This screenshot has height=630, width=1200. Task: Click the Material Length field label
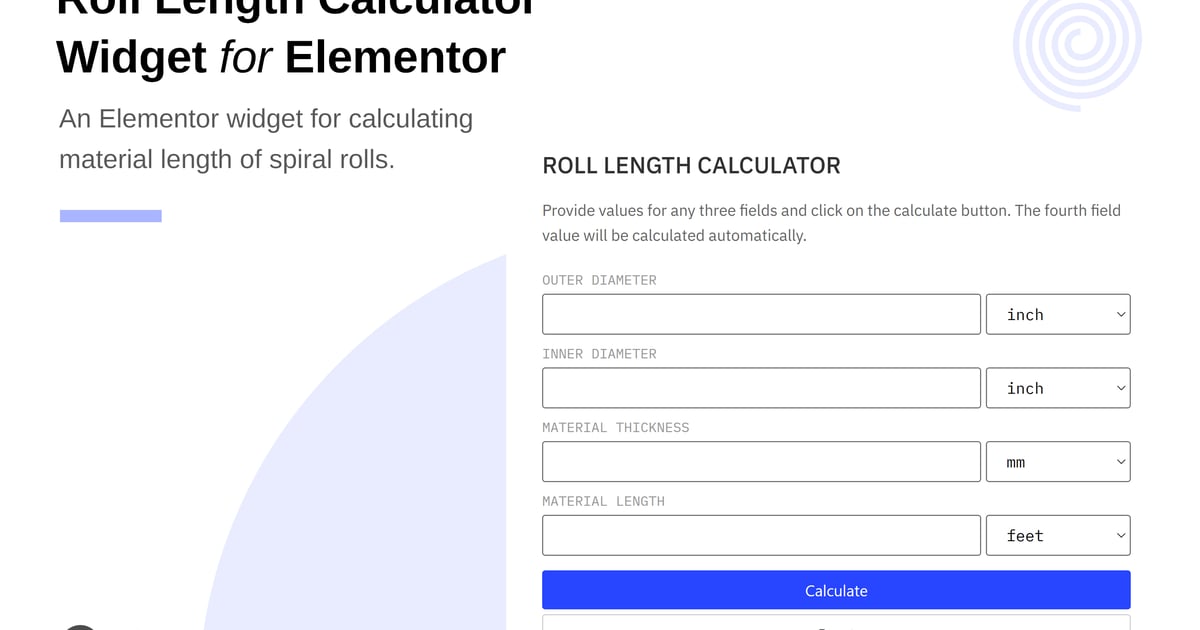coord(603,501)
